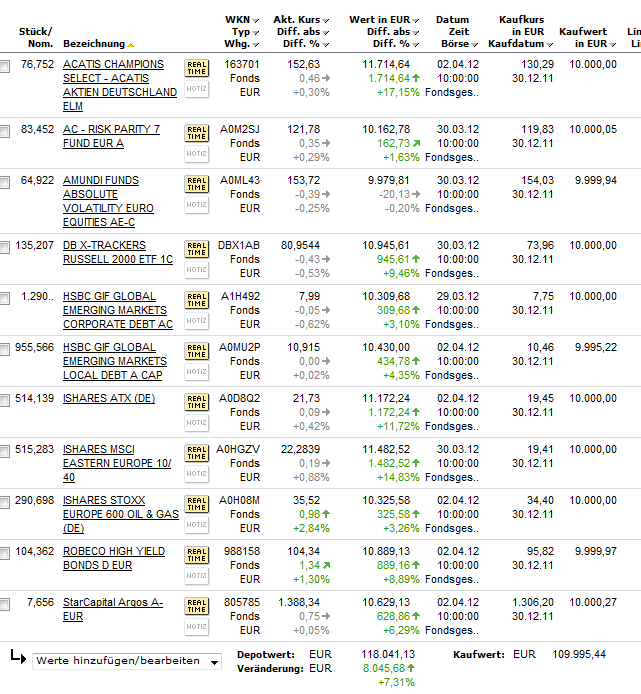Open Real Time for HSBC Local Debt A Cap

click(197, 351)
